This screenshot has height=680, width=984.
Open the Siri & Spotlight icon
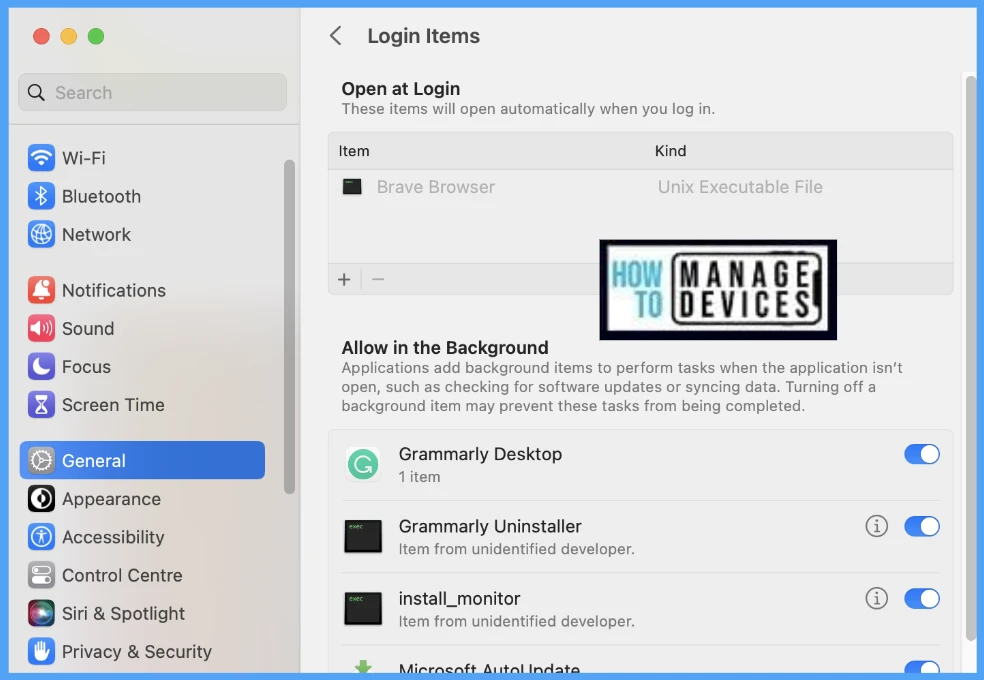(x=41, y=614)
